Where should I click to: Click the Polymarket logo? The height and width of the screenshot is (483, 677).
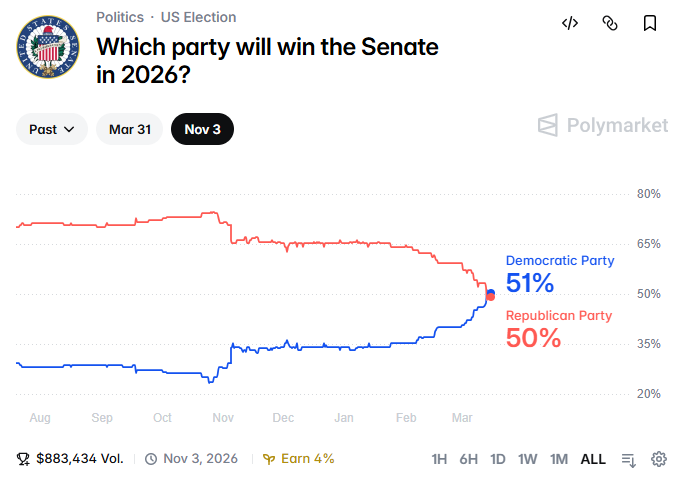603,125
